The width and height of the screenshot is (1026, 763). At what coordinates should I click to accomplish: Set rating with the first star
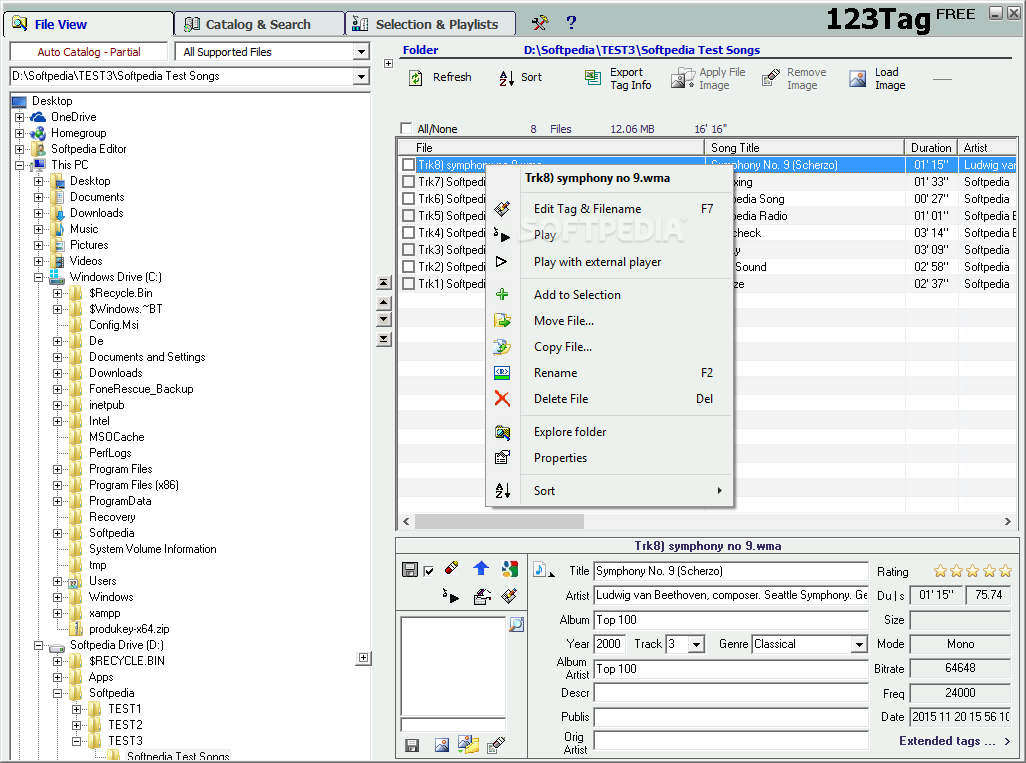coord(940,571)
